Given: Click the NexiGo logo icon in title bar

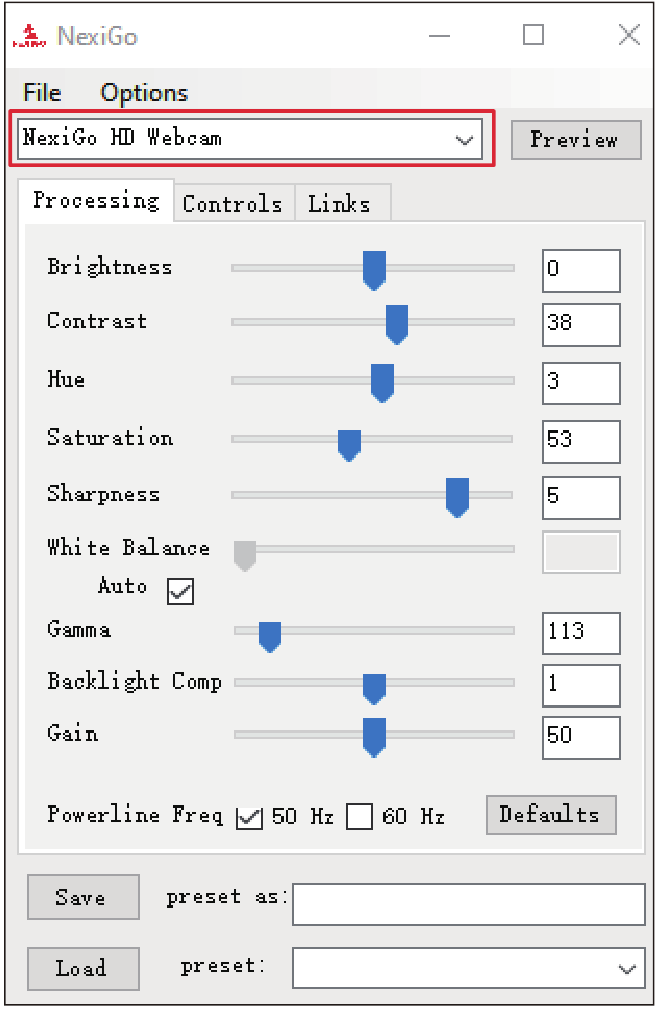Looking at the screenshot, I should click(x=29, y=36).
